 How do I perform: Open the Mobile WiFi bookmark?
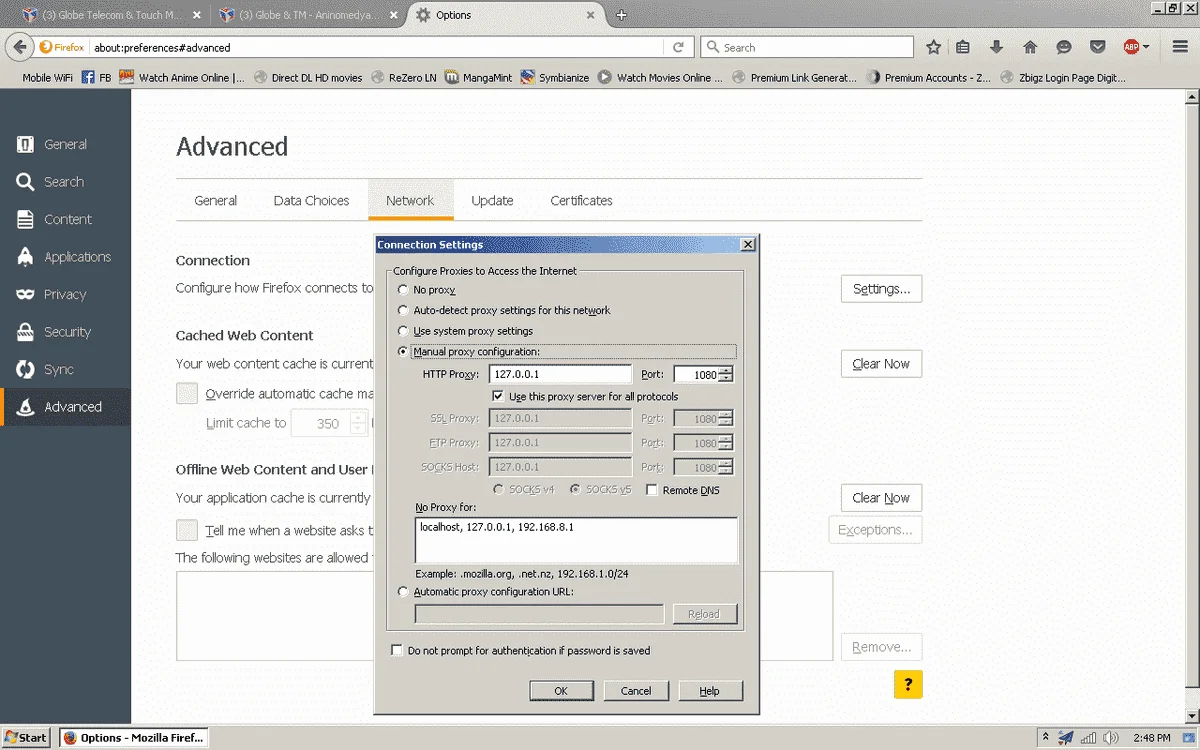point(50,77)
